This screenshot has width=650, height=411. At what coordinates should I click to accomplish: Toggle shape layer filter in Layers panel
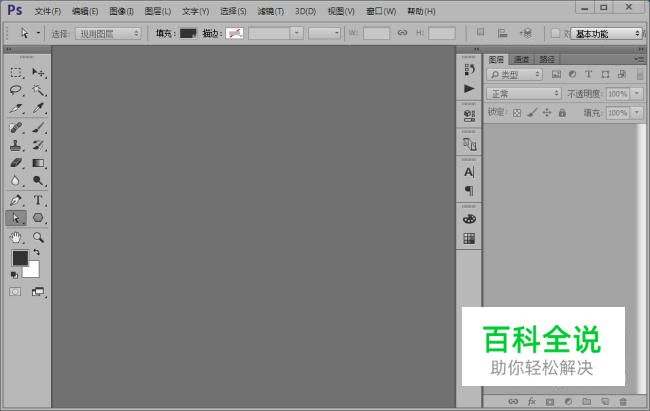605,74
